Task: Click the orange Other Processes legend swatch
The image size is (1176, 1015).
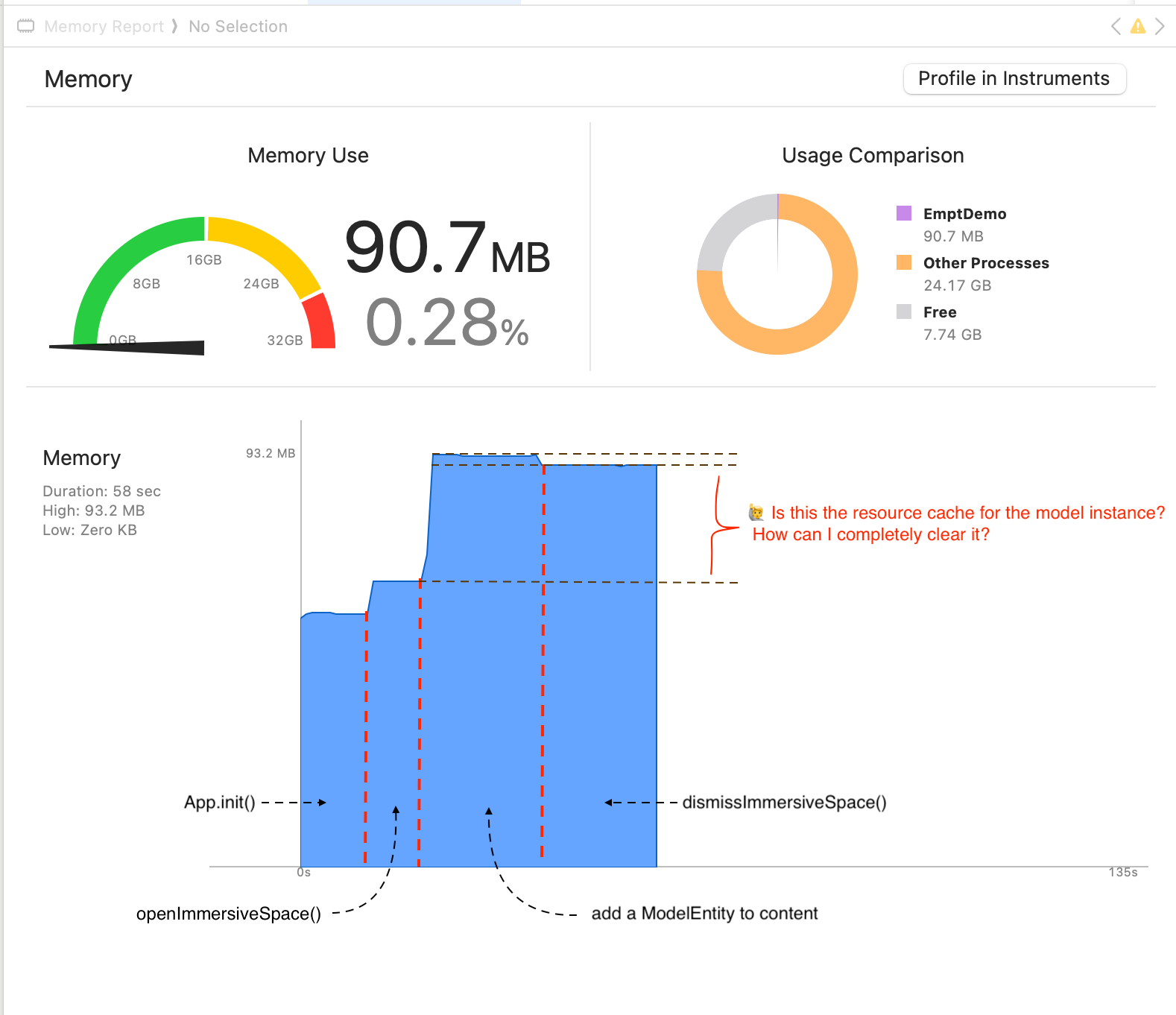Action: [x=903, y=262]
